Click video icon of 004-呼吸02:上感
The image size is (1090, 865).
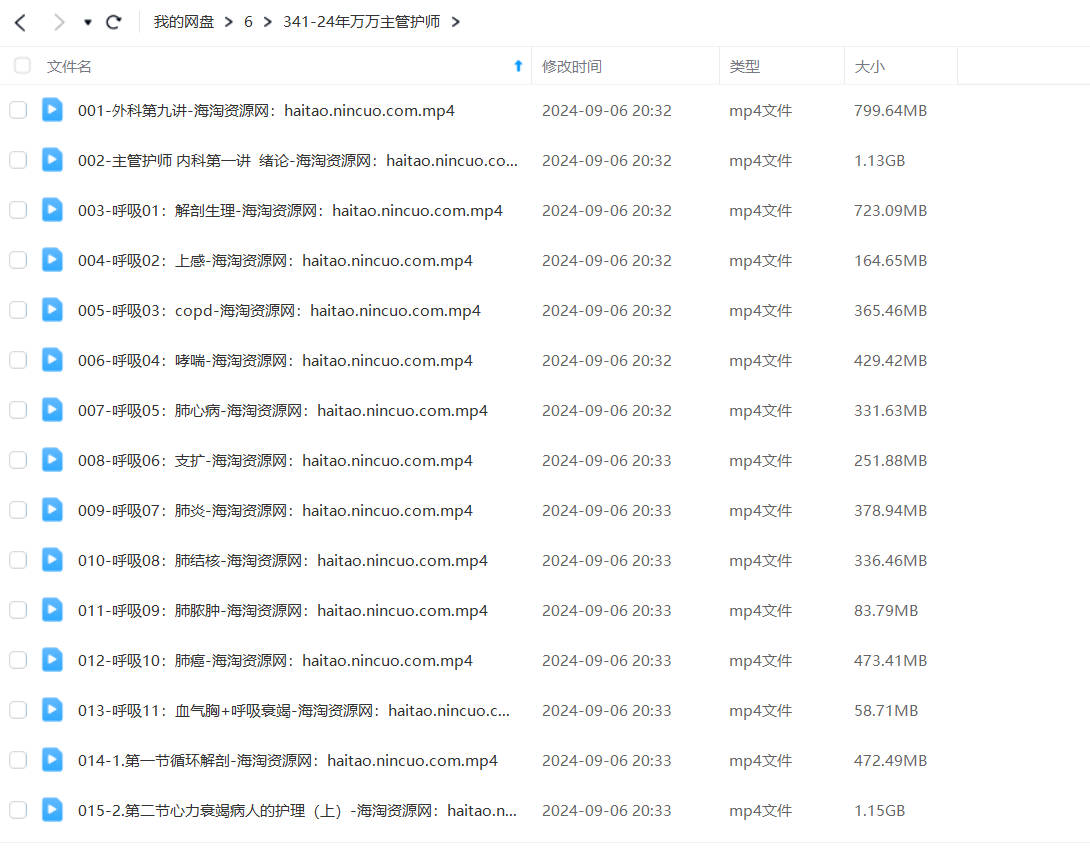coord(52,260)
